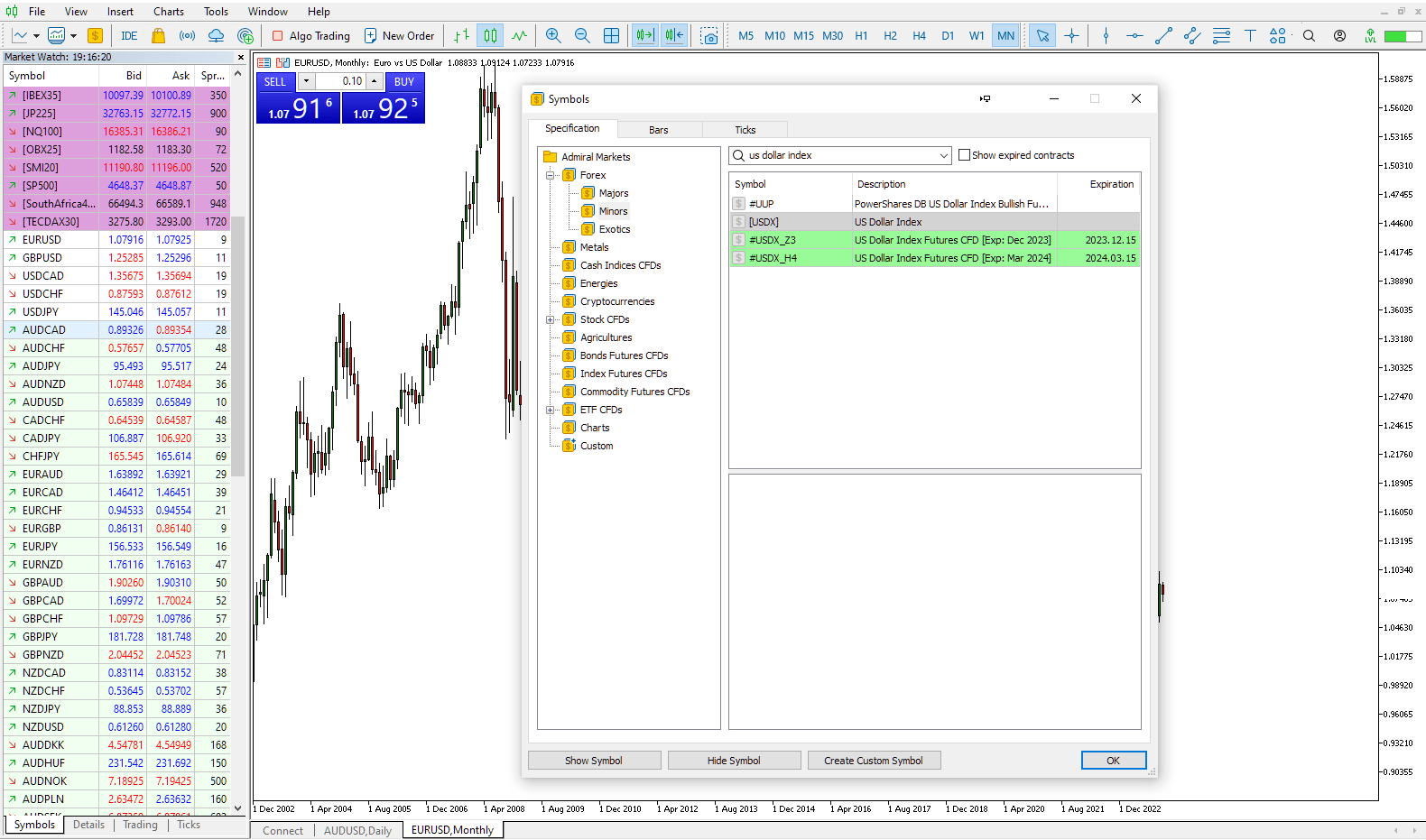Select the text label tool
The image size is (1426, 840).
point(1250,36)
